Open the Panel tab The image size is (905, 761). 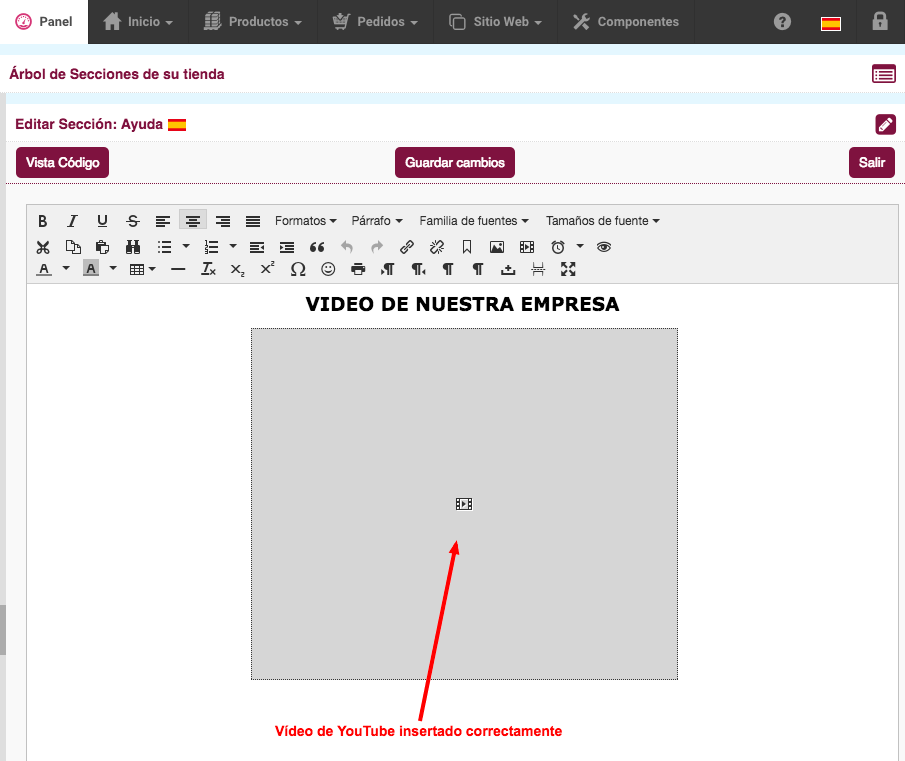click(x=44, y=22)
